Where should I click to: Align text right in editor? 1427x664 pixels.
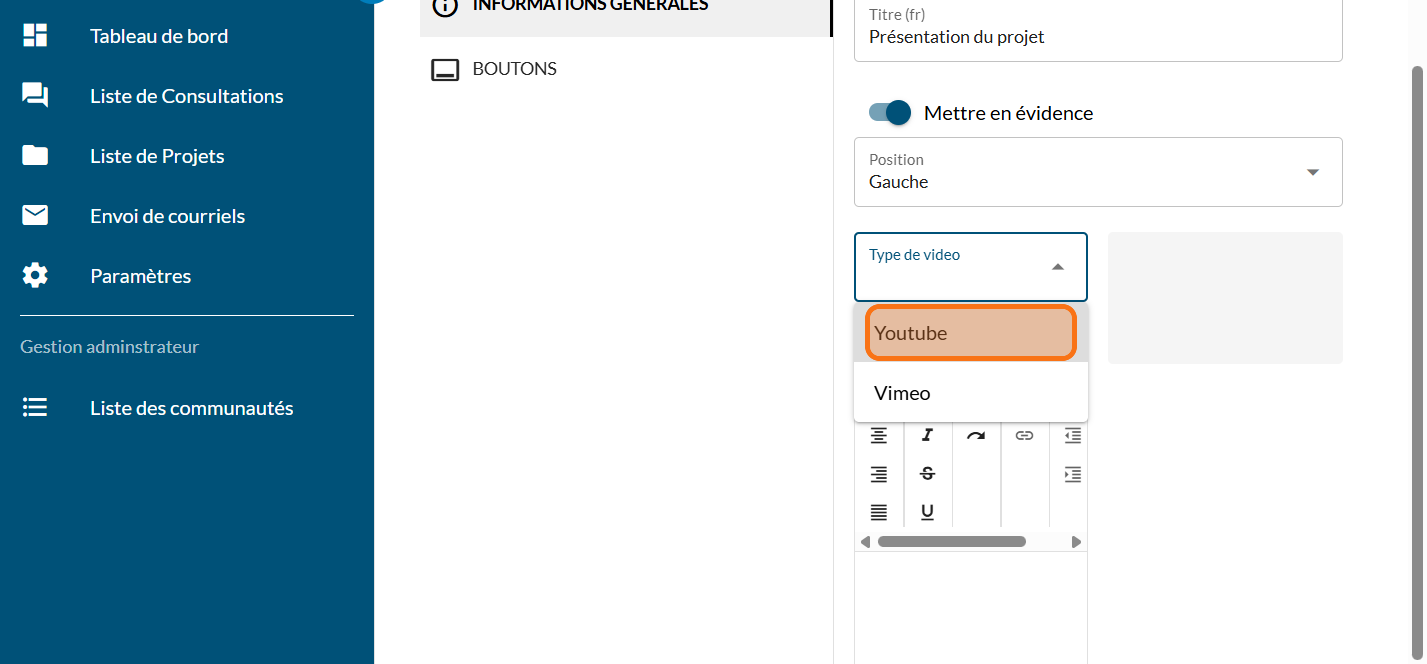click(878, 474)
